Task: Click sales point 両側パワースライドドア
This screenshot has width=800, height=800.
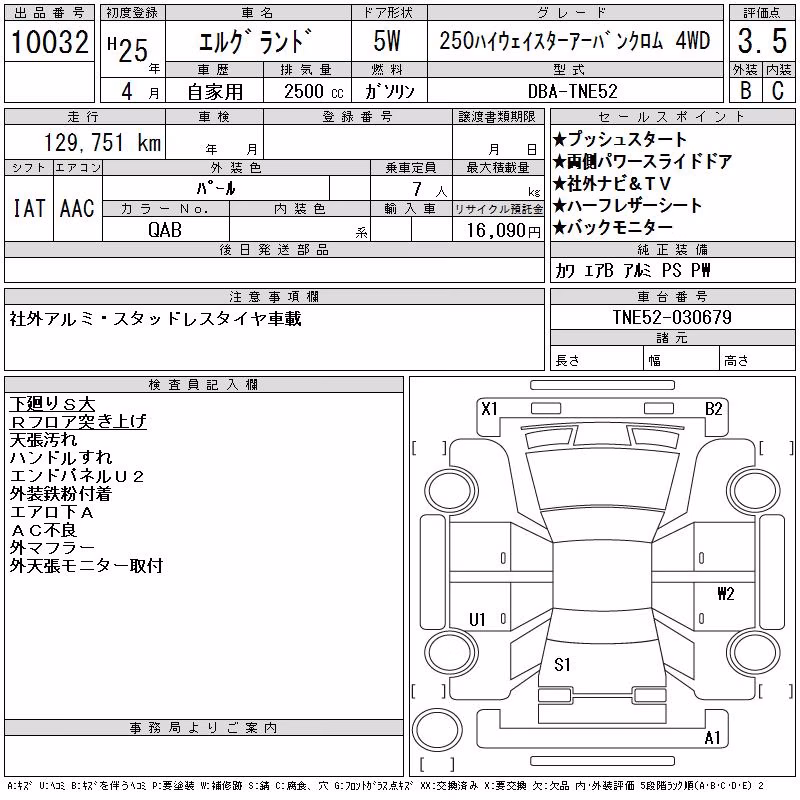Action: point(642,161)
